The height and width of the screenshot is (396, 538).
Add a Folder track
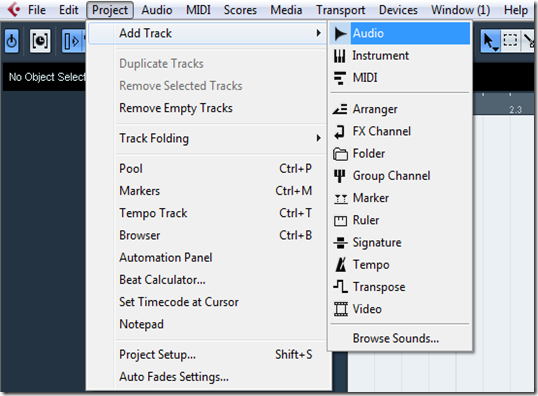pyautogui.click(x=400, y=154)
